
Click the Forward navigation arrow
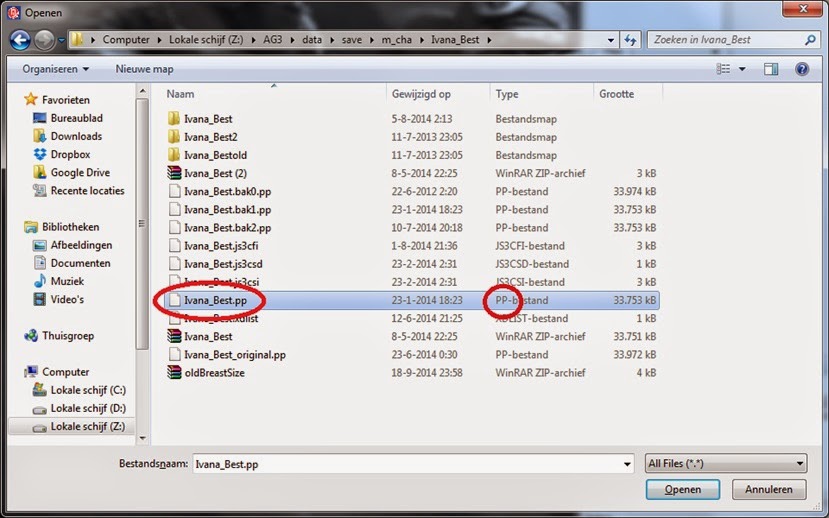[44, 40]
